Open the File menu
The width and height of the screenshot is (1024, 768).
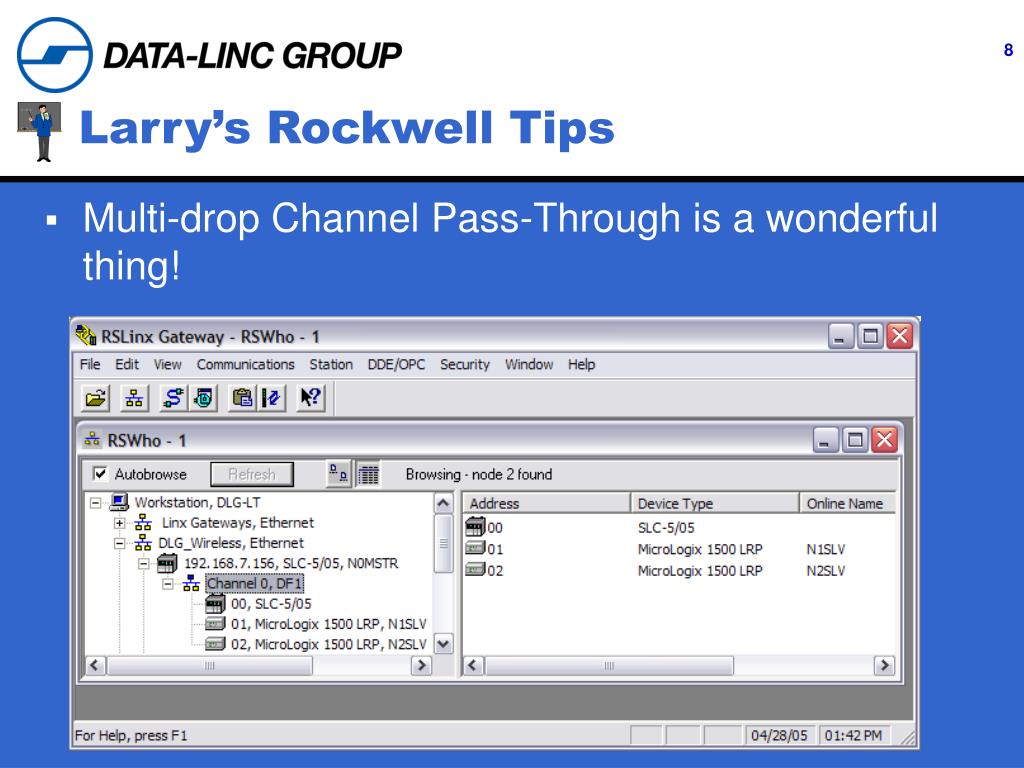pos(90,364)
